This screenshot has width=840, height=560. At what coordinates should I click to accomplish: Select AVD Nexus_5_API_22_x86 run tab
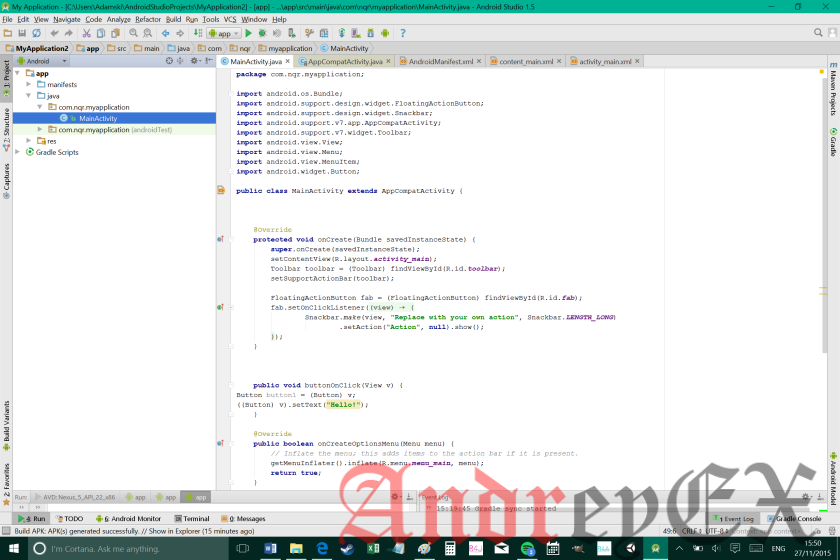75,497
